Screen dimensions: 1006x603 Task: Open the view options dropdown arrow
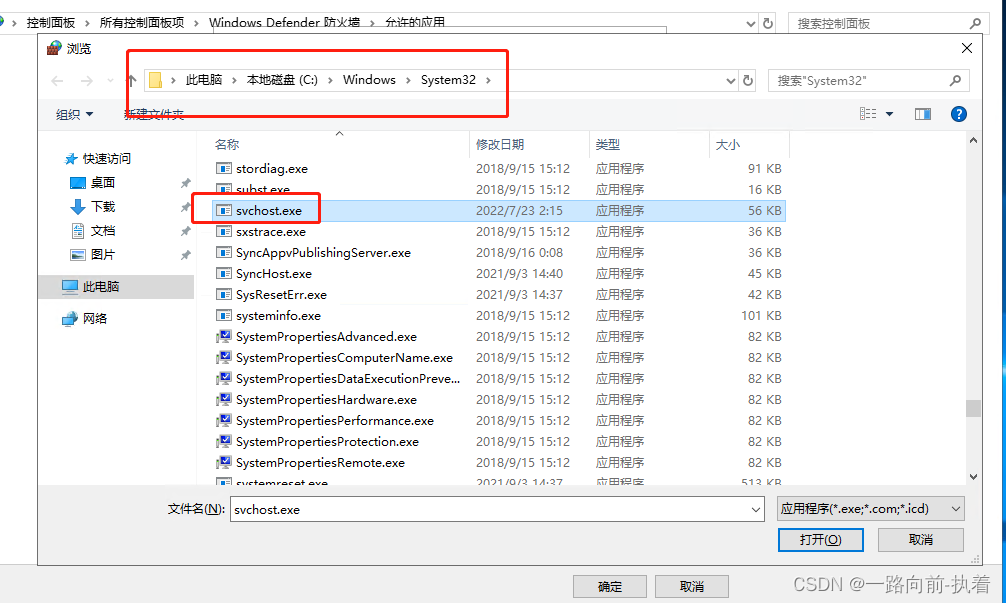point(889,114)
